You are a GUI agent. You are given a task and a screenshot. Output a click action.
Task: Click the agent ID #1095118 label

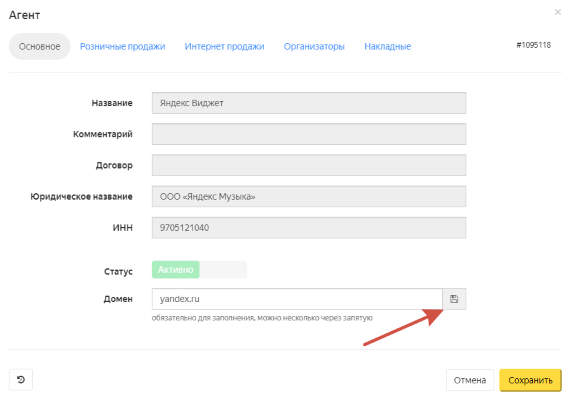[533, 45]
